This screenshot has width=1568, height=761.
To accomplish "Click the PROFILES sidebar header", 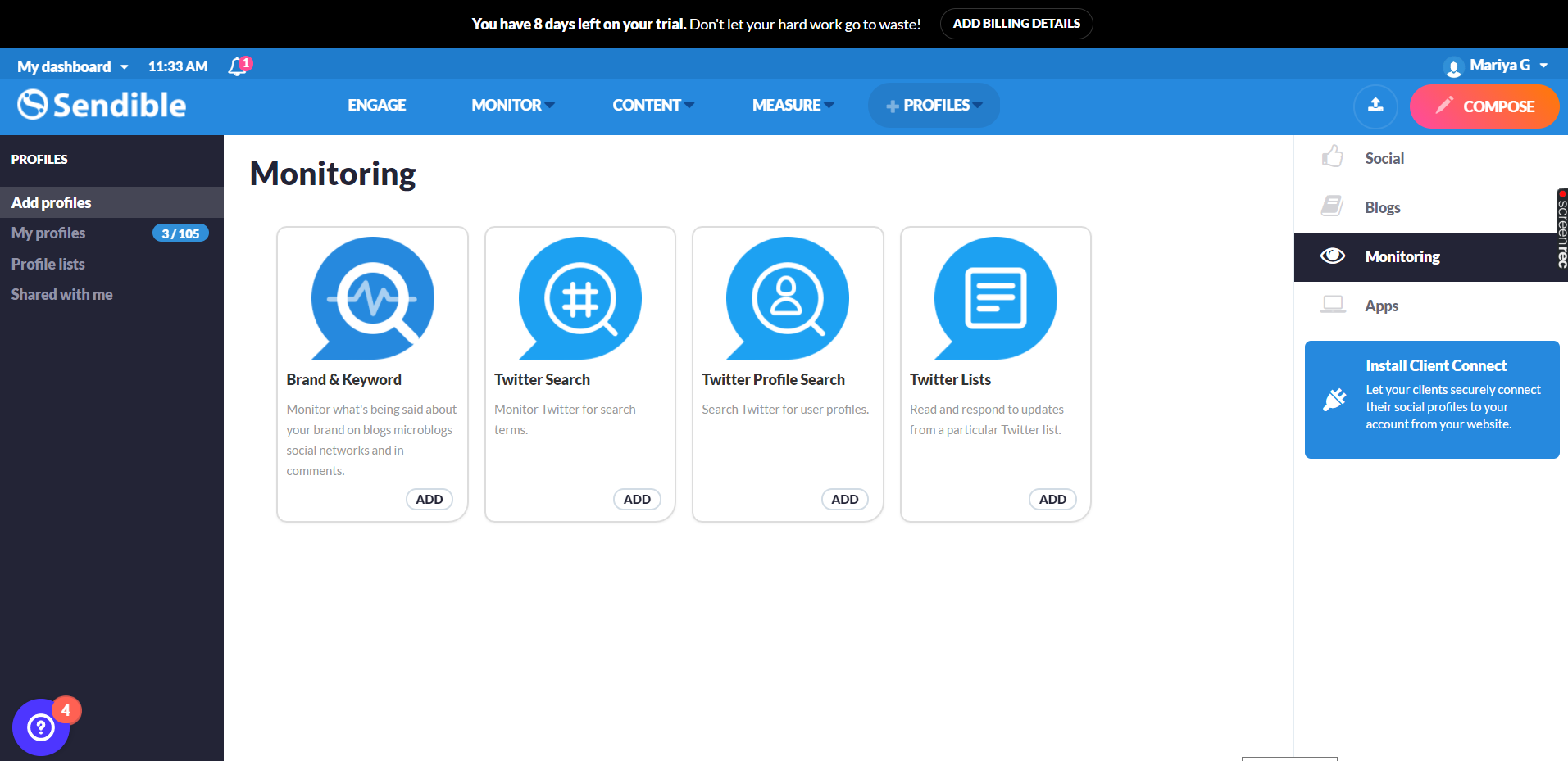I will coord(39,159).
